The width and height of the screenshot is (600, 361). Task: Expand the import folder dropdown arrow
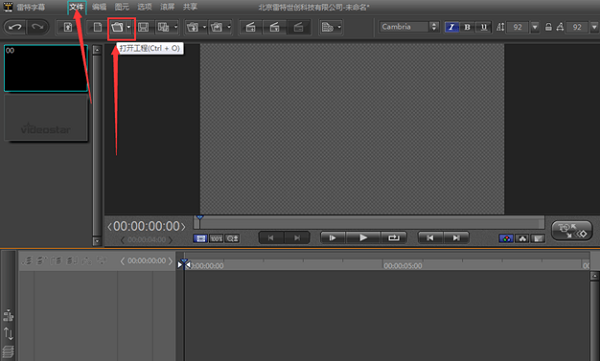[x=204, y=27]
